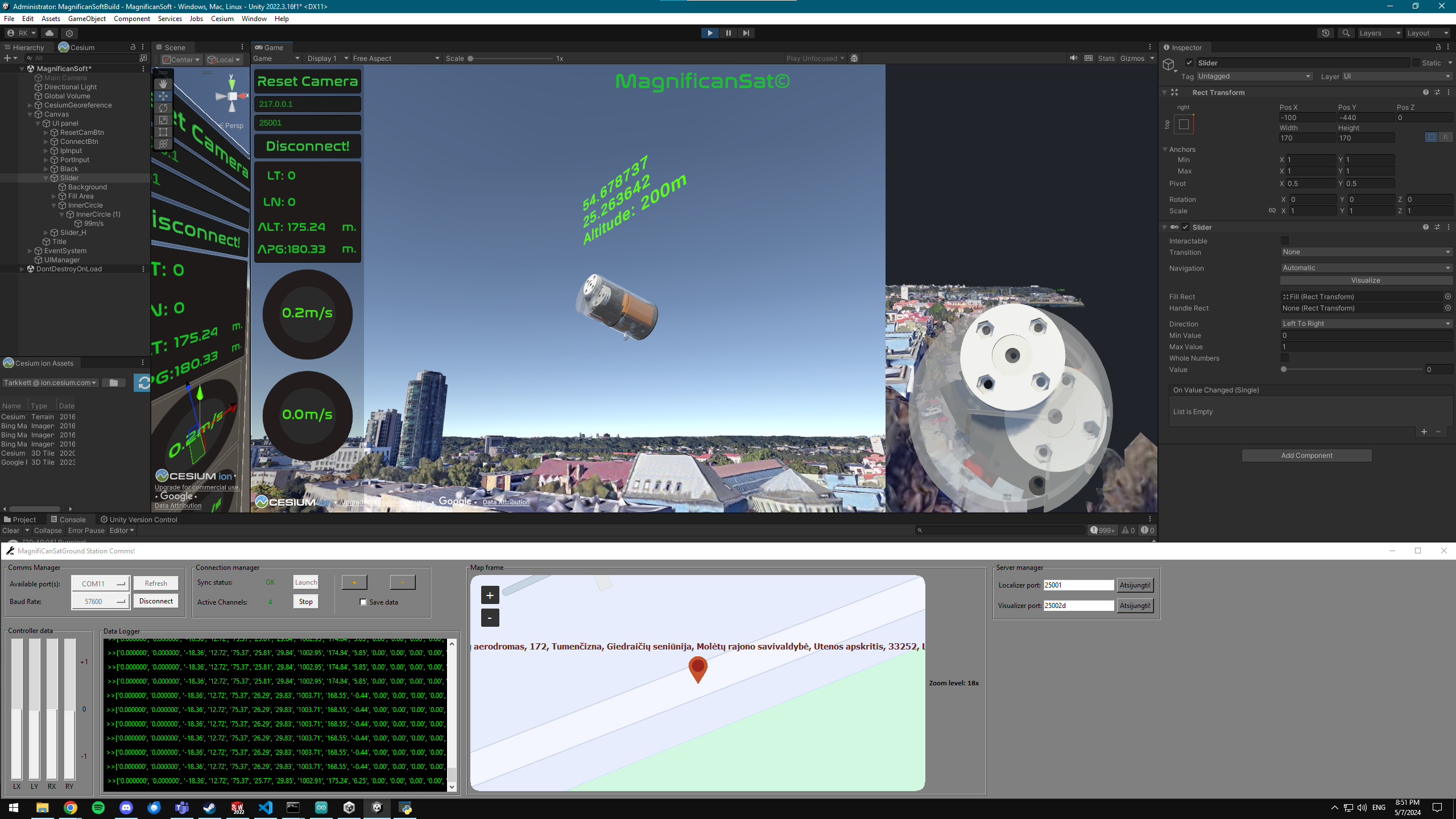Enable the Save data checkbox

[x=363, y=602]
